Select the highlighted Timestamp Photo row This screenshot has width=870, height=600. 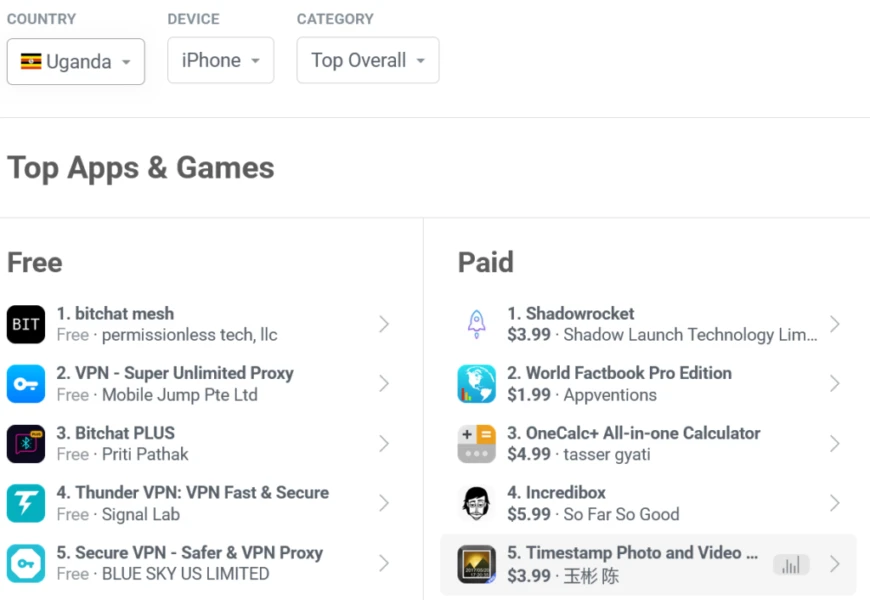pyautogui.click(x=620, y=563)
